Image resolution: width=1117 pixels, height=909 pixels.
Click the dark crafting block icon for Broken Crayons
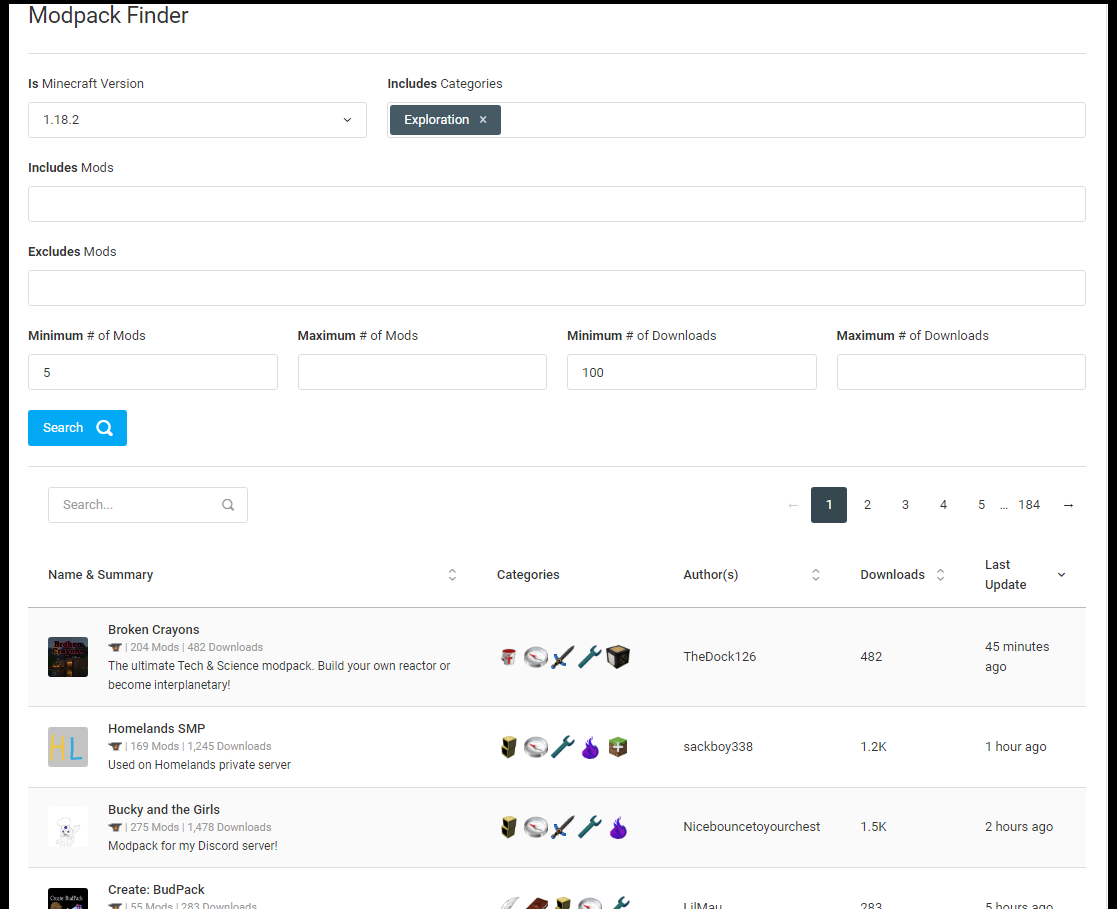coord(618,657)
